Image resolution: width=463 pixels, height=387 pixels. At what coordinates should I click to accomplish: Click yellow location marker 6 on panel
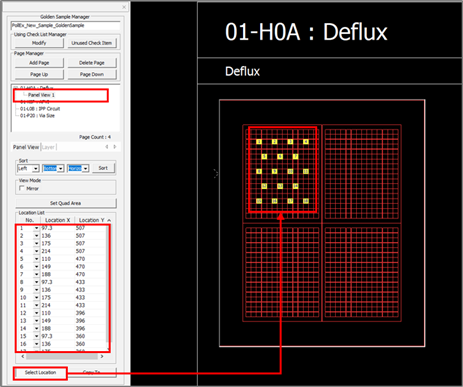280,156
